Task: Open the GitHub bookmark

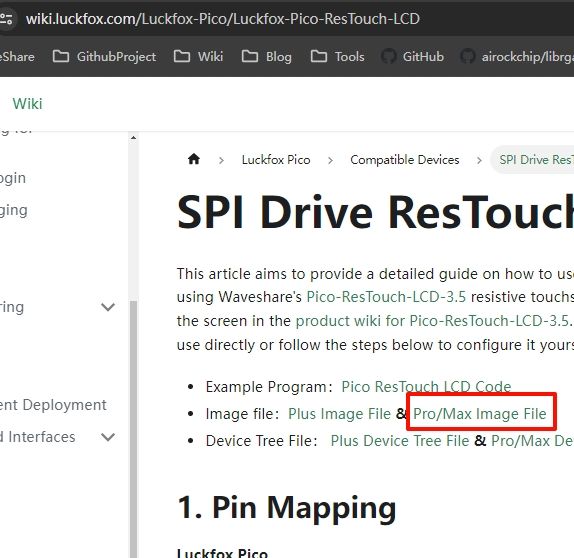Action: point(412,57)
